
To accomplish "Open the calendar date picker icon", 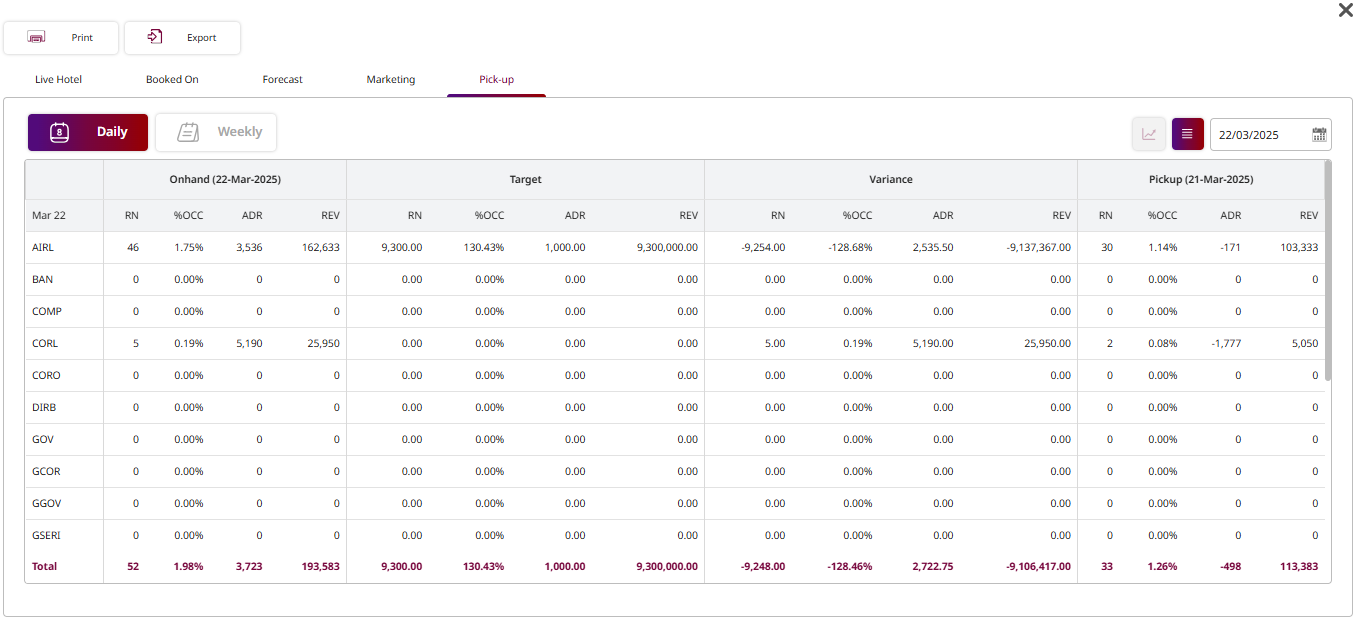I will point(1319,134).
